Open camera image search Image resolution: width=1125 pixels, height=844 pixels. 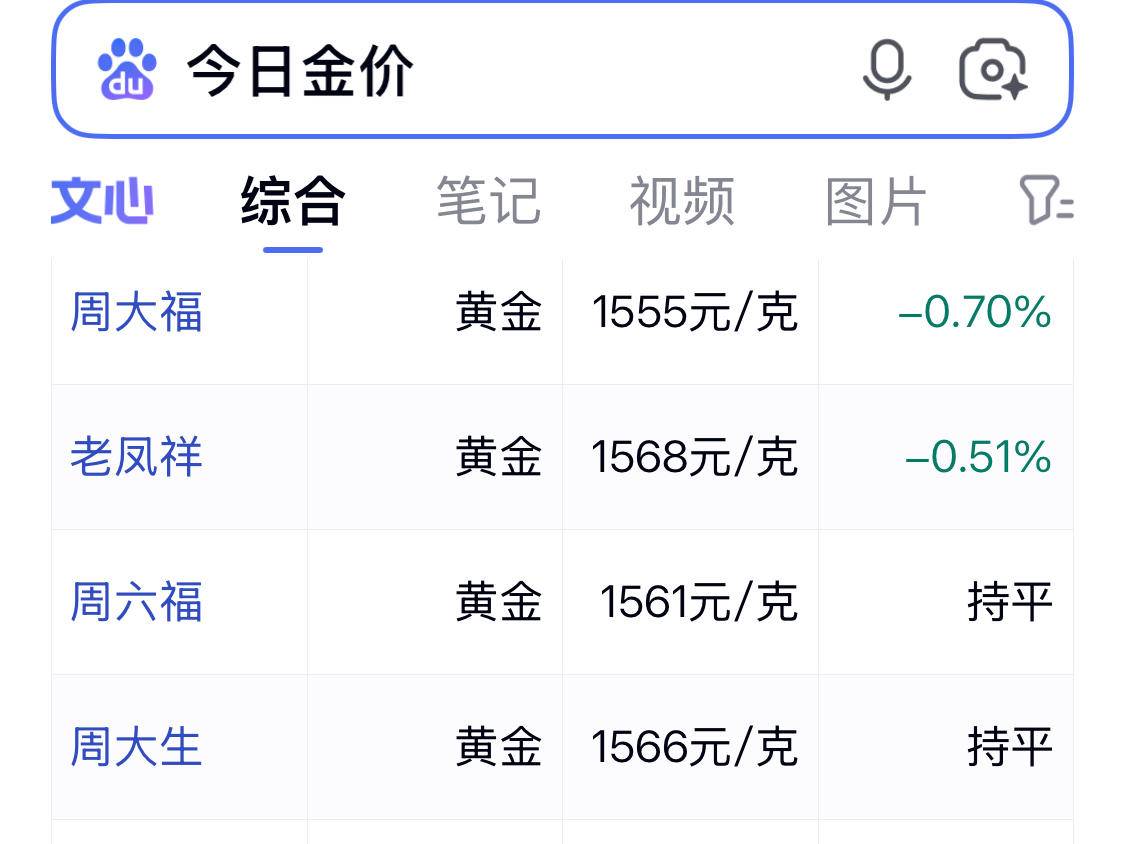pyautogui.click(x=993, y=70)
